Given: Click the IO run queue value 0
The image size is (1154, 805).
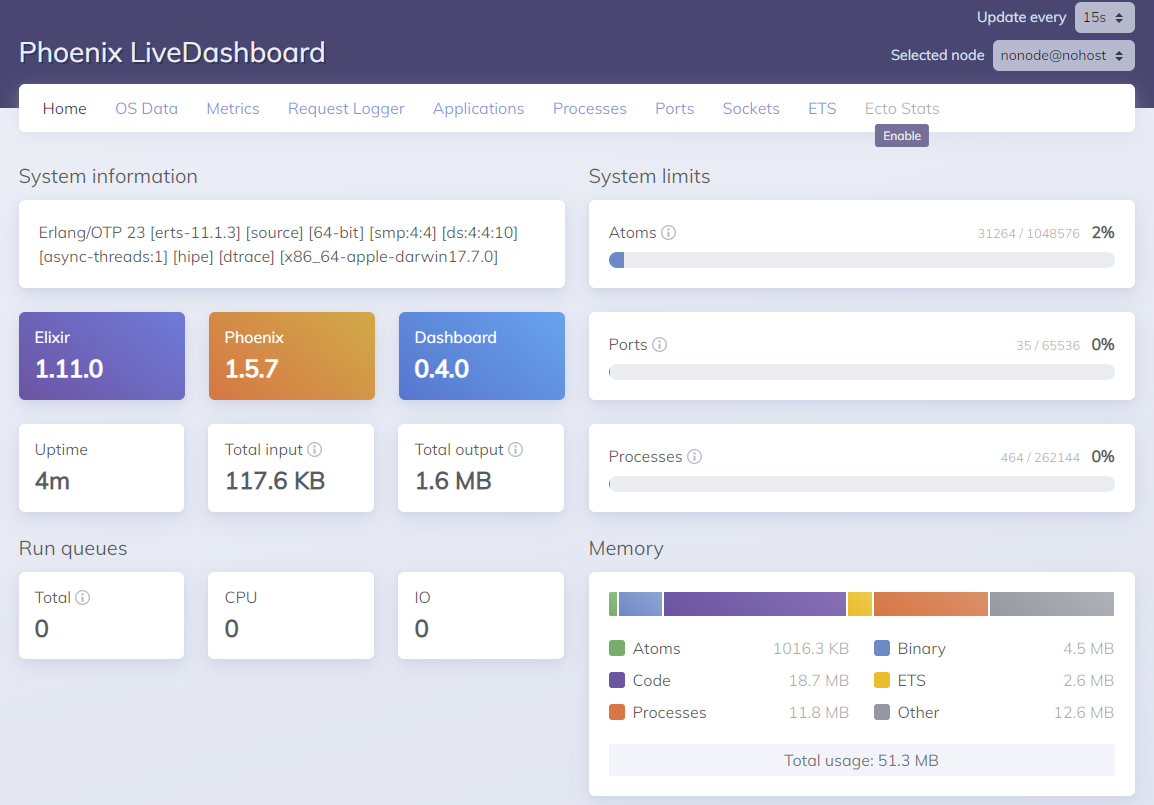Looking at the screenshot, I should point(421,628).
